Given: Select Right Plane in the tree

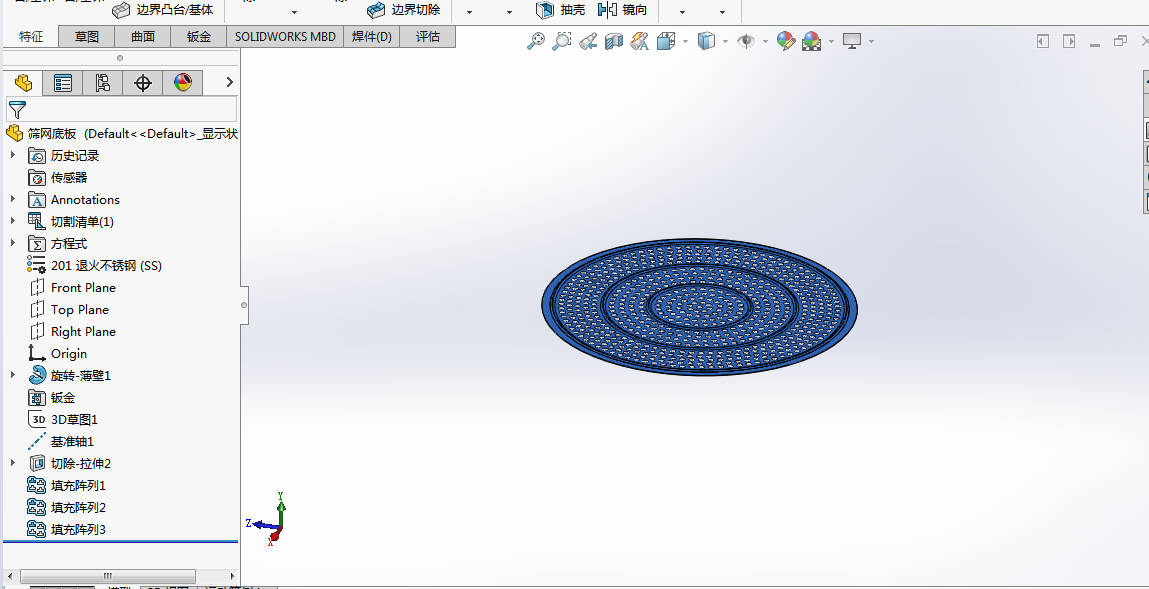Looking at the screenshot, I should coord(72,331).
